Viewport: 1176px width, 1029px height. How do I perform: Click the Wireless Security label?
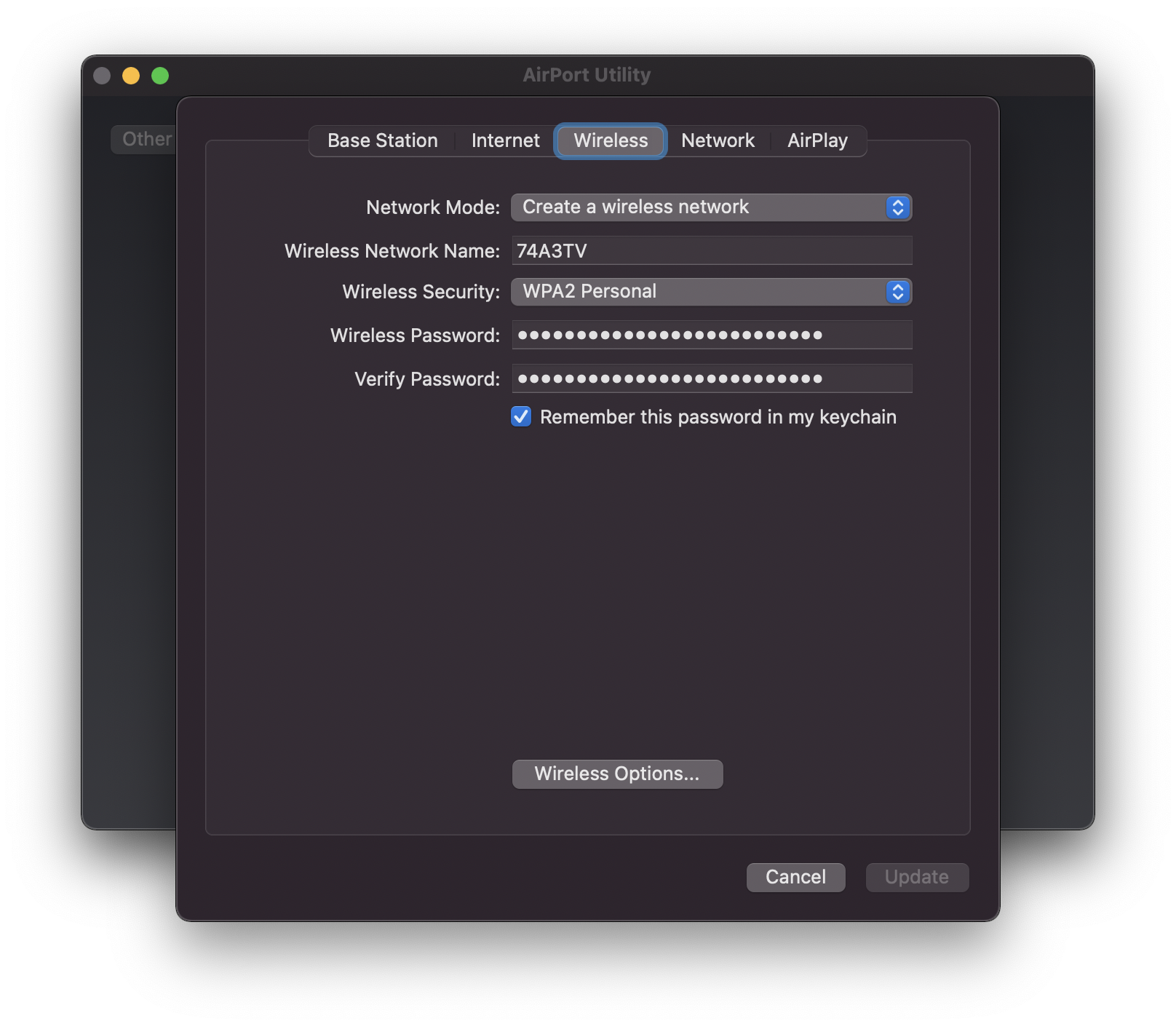[421, 292]
